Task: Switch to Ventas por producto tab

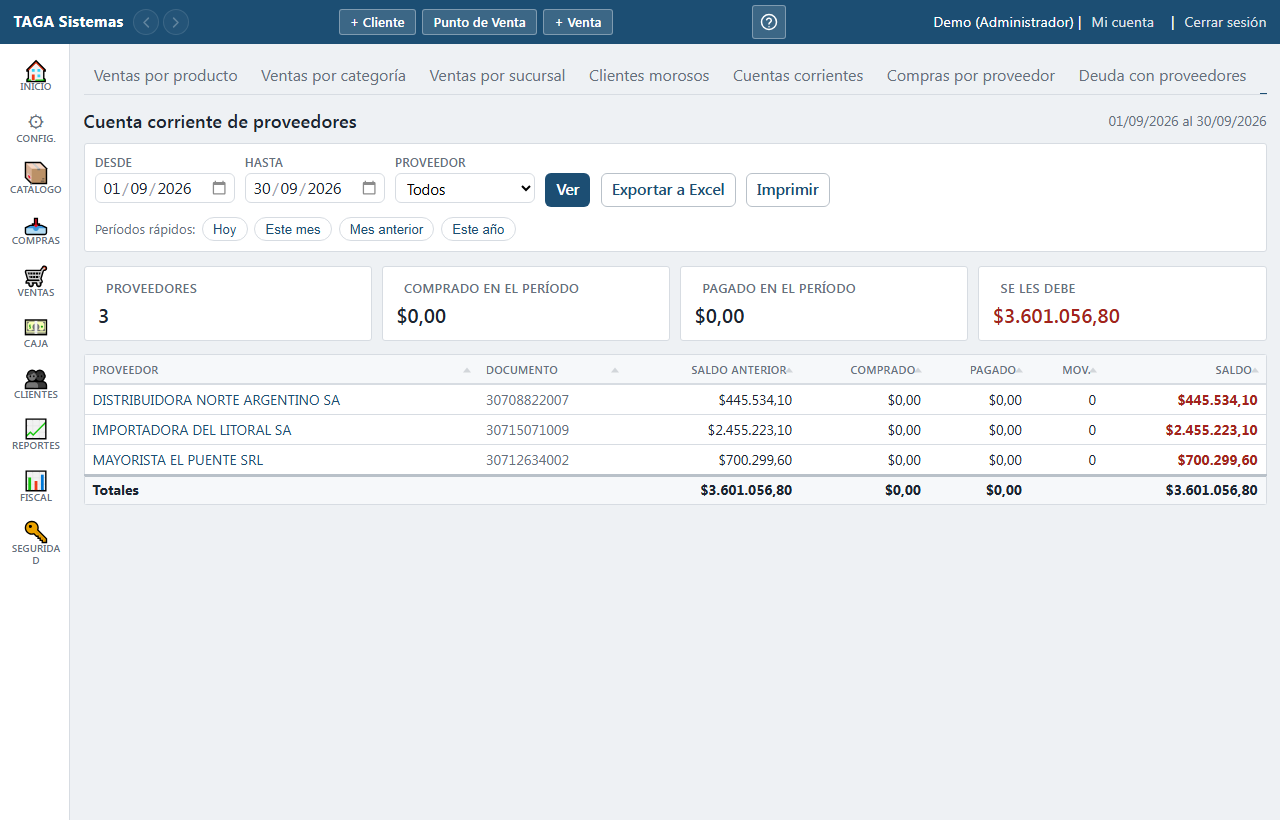Action: coord(166,76)
